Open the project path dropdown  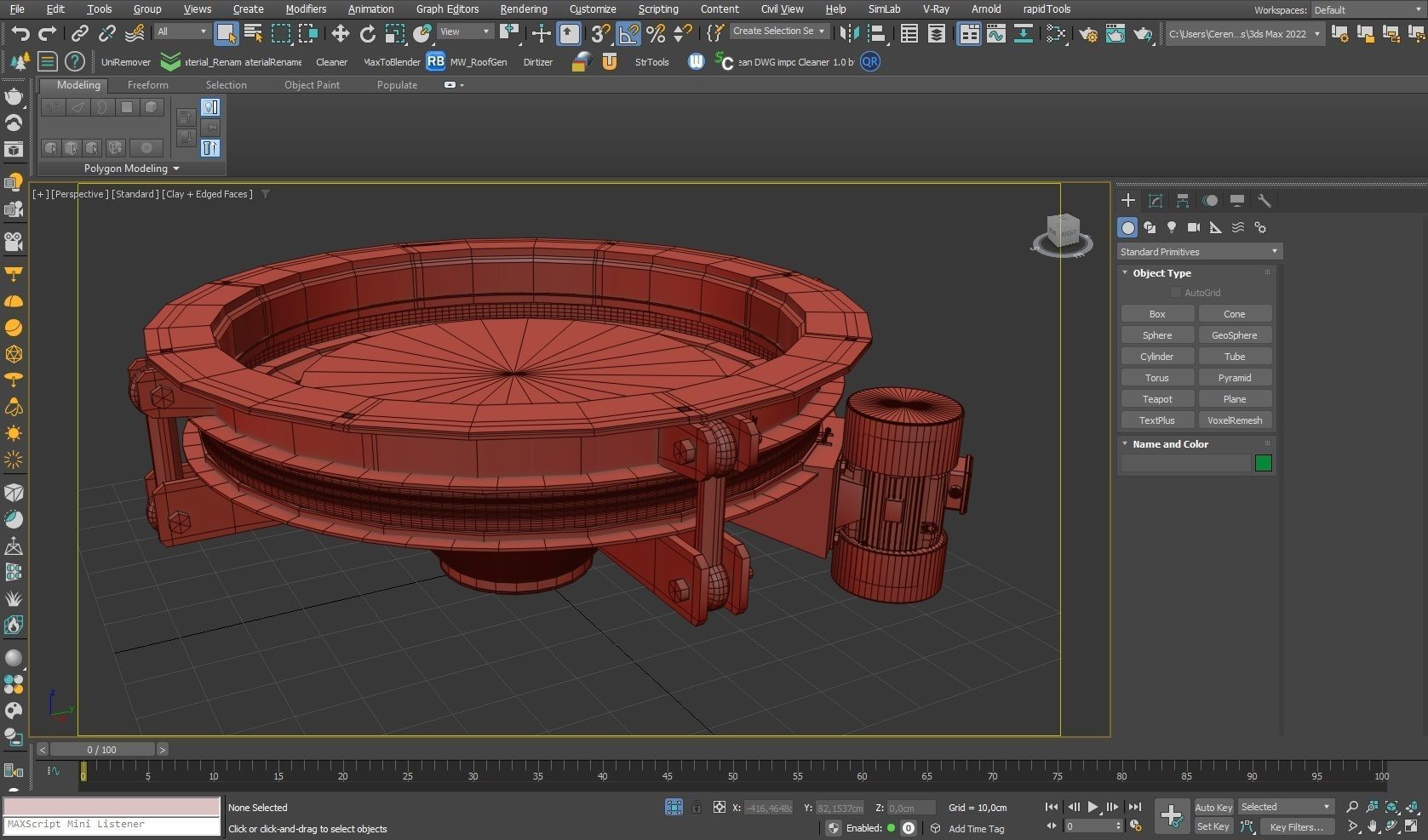pos(1244,34)
